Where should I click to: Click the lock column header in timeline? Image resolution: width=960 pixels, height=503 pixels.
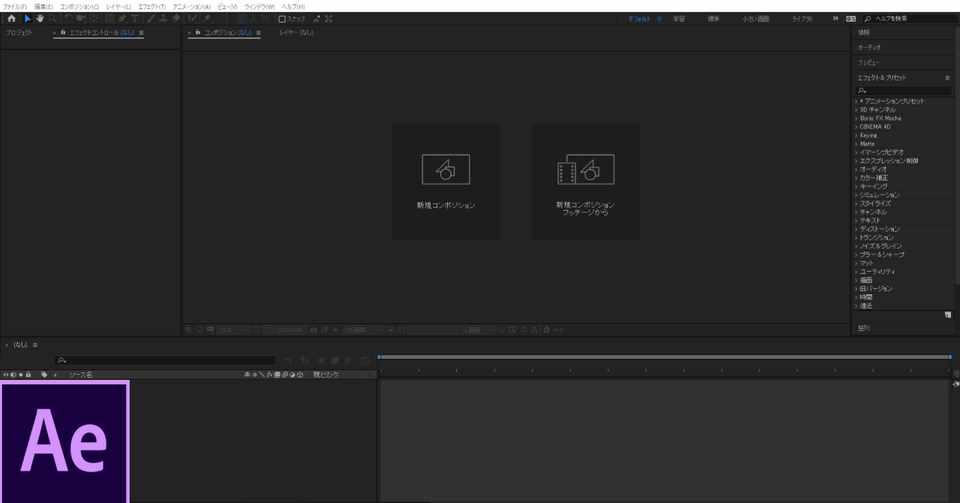tap(28, 374)
